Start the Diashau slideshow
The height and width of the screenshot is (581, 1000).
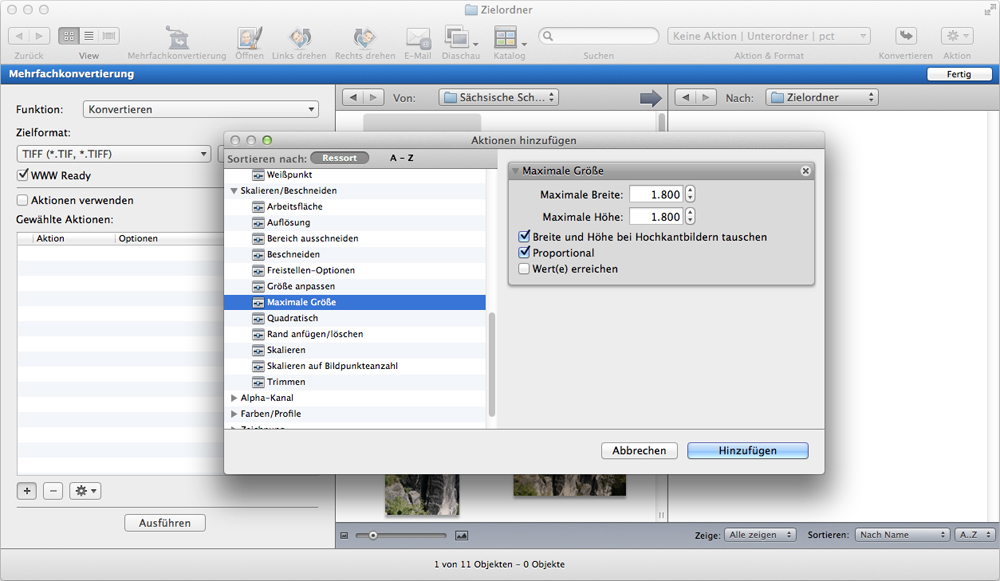coord(457,38)
